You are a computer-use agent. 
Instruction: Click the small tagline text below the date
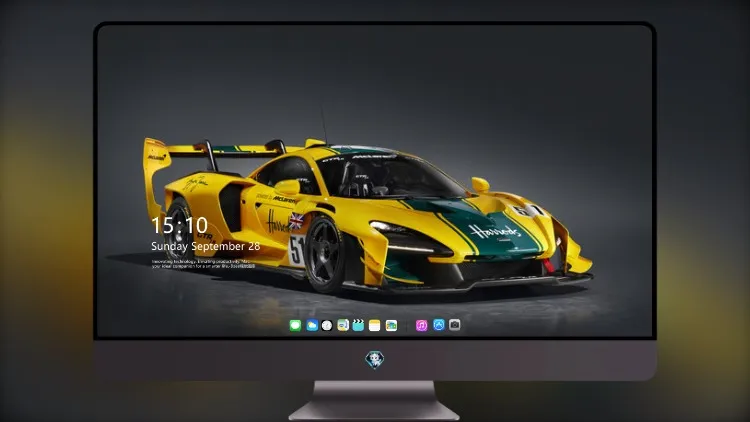203,264
